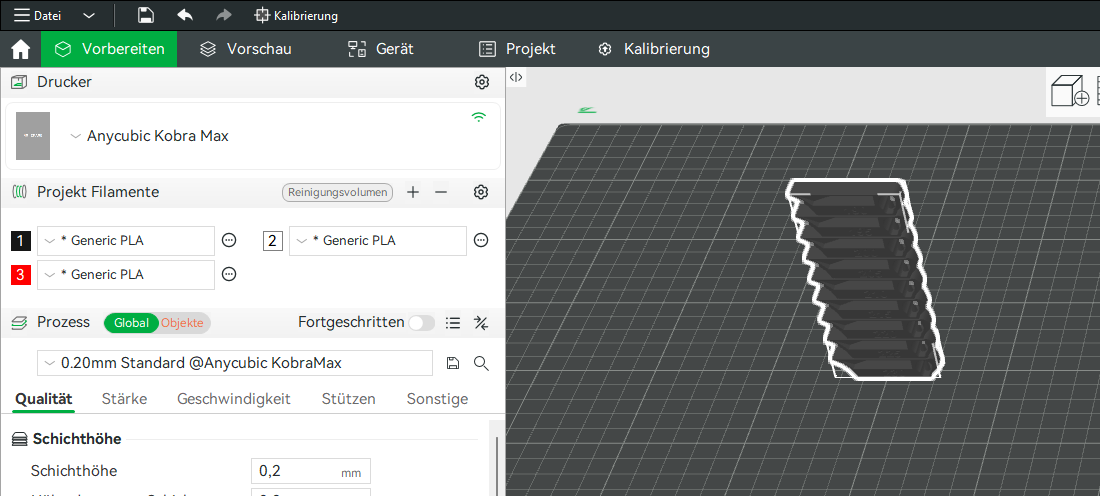Open the Anycubic Kobra Max printer dropdown
Image resolution: width=1100 pixels, height=496 pixels.
point(150,136)
